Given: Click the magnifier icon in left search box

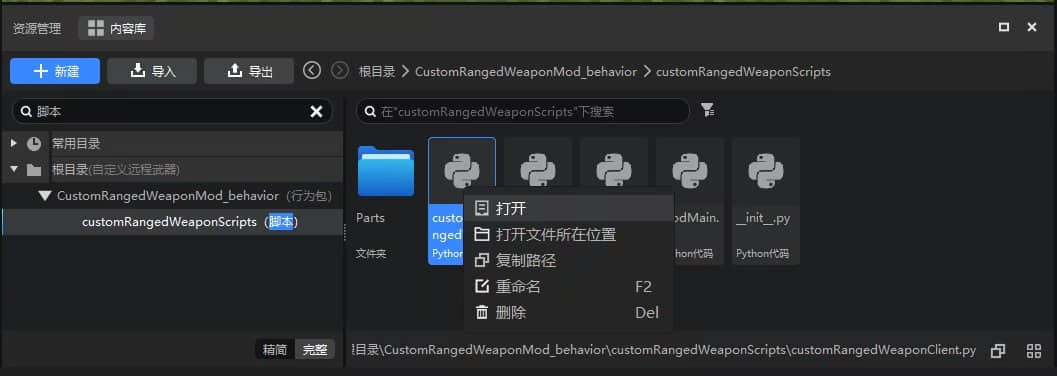Looking at the screenshot, I should point(27,112).
